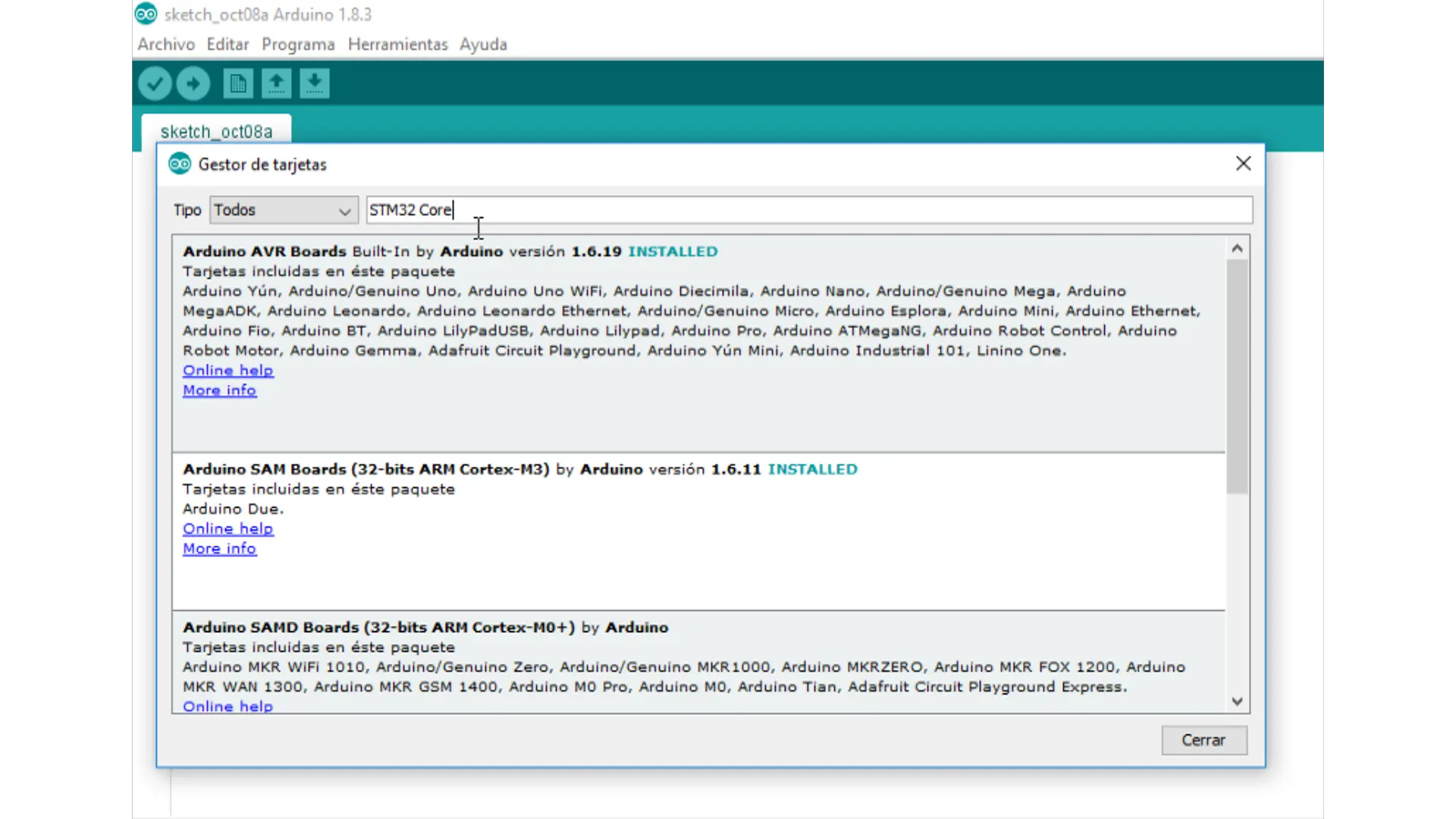Click the Tipo label
Viewport: 1456px width, 819px height.
pyautogui.click(x=187, y=210)
